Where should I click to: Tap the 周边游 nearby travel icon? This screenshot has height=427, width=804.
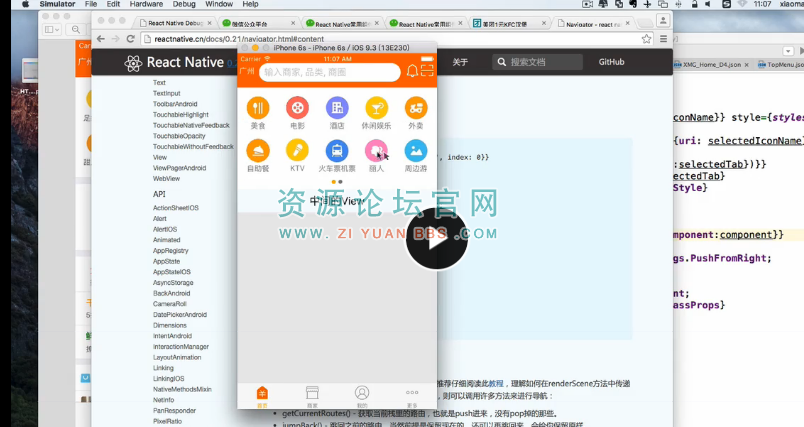[416, 151]
